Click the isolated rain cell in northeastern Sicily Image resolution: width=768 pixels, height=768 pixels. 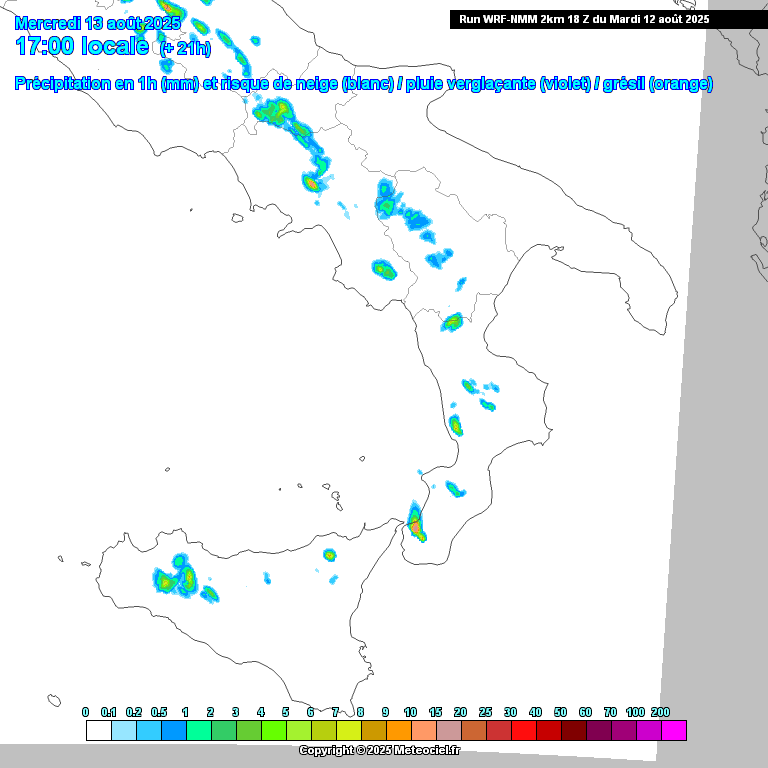point(330,555)
